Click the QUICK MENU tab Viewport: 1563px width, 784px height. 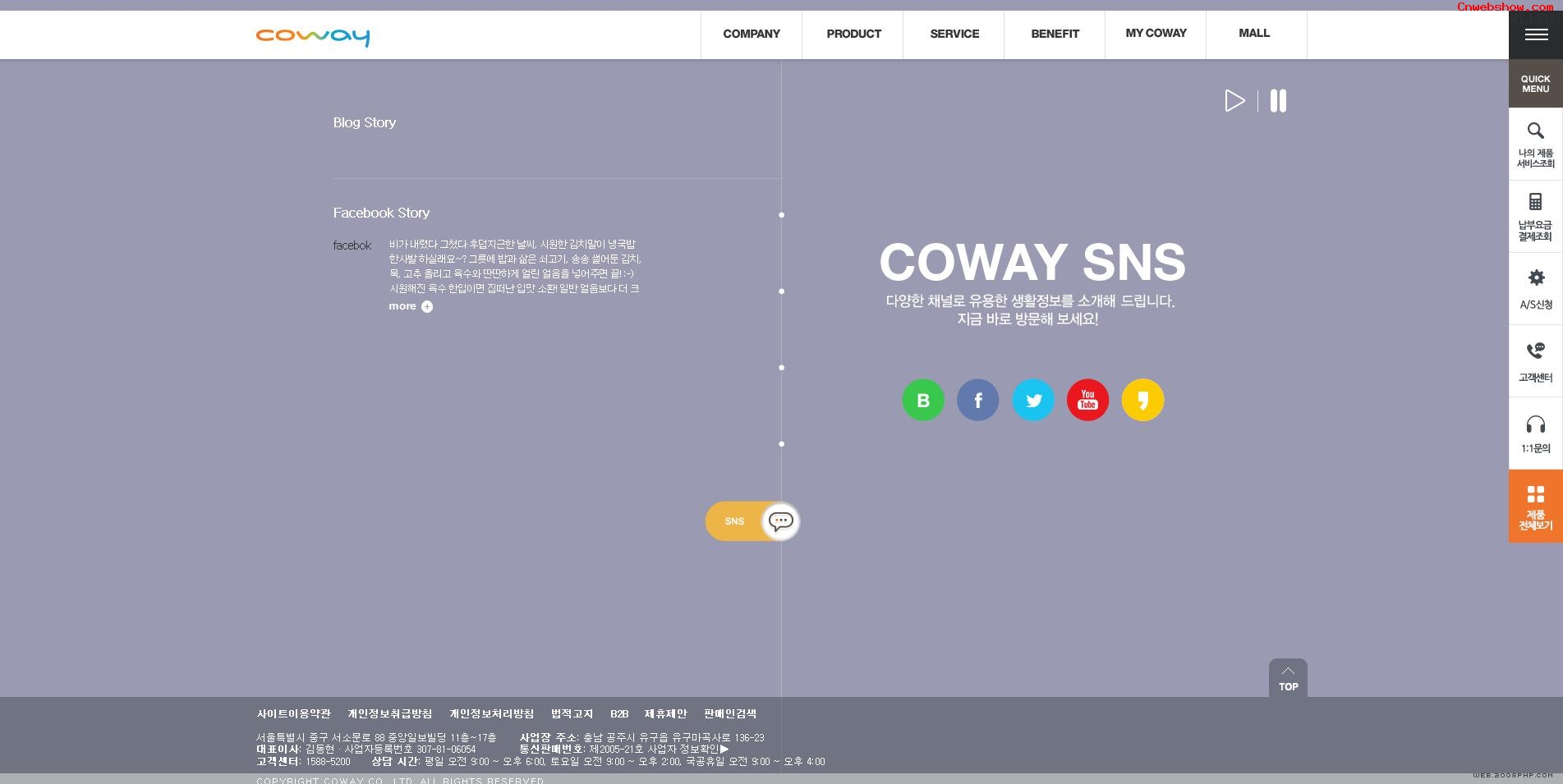click(1536, 84)
